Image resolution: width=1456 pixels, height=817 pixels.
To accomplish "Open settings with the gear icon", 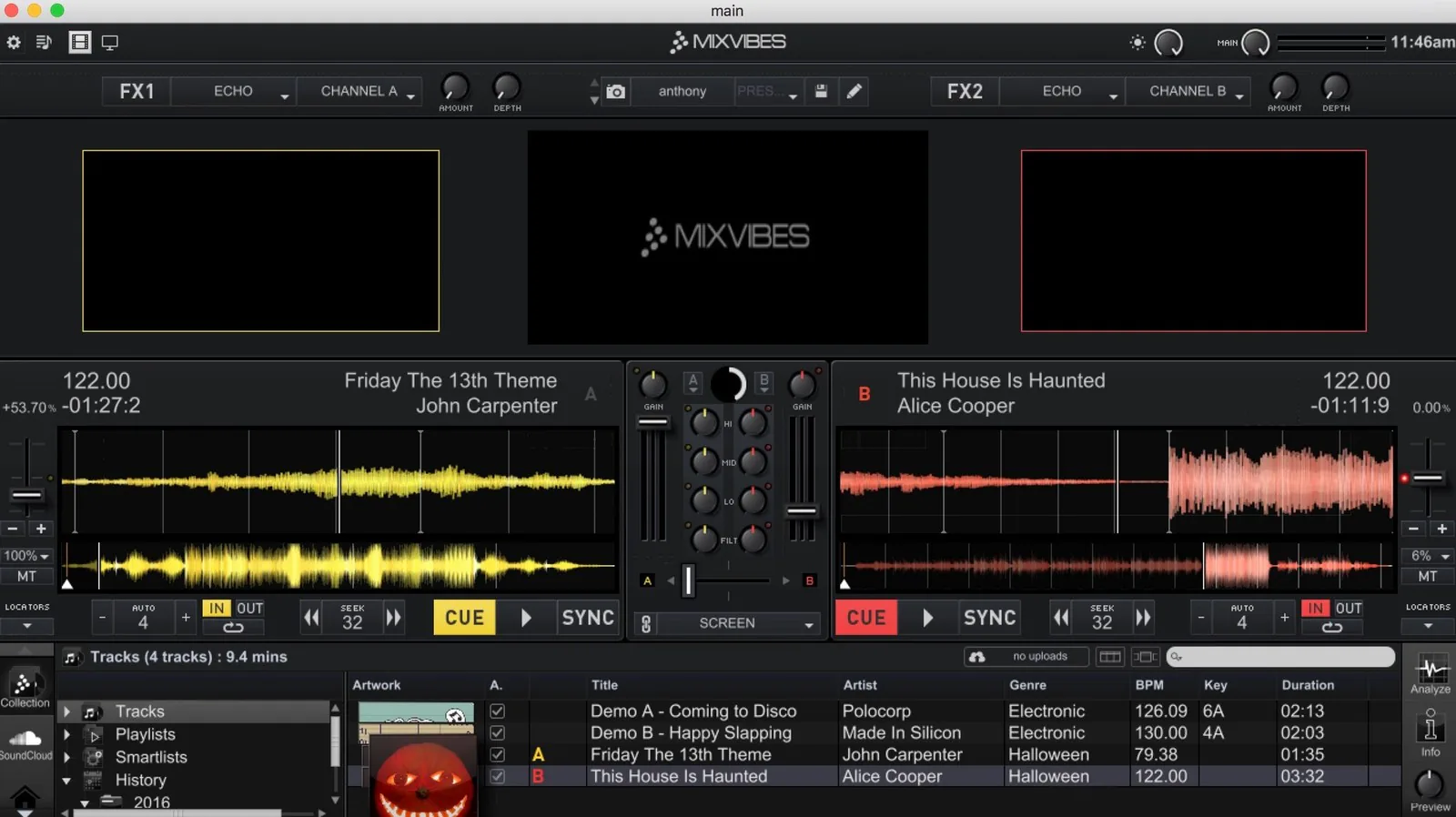I will (x=14, y=42).
